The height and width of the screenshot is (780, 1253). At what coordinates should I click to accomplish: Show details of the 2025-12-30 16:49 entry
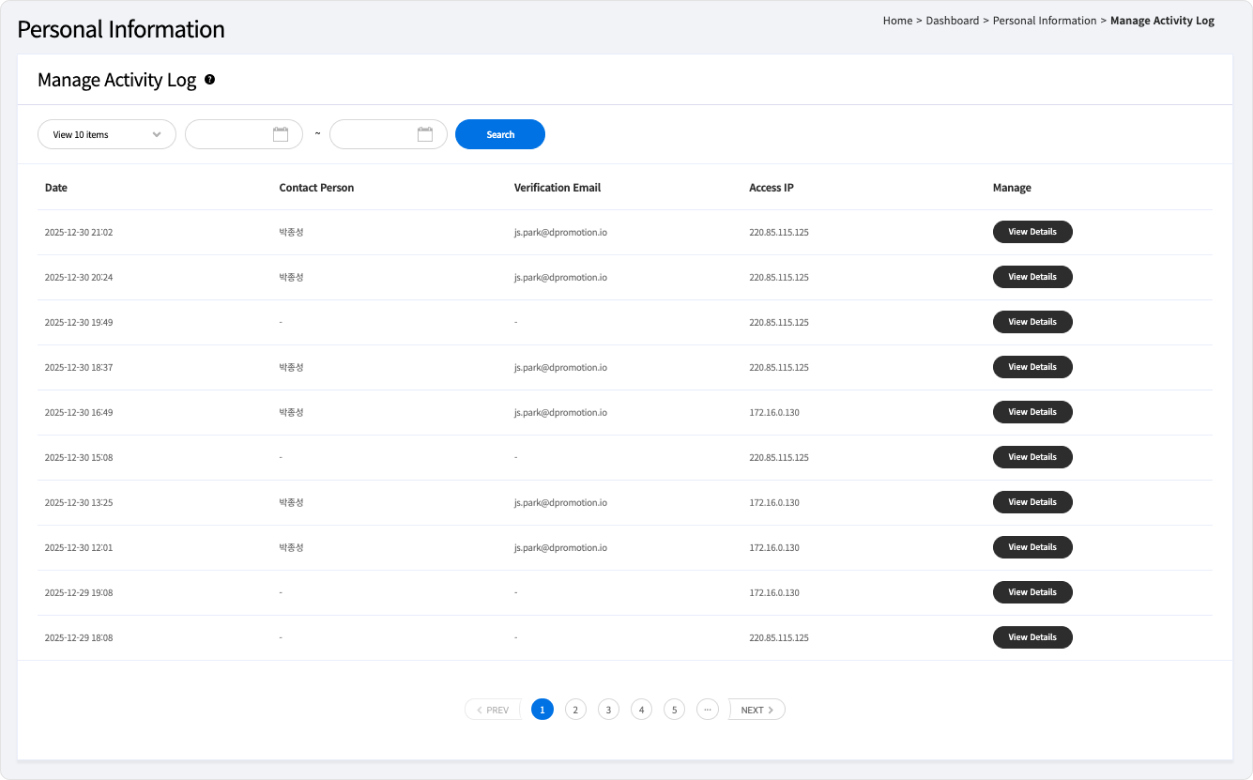(1032, 412)
